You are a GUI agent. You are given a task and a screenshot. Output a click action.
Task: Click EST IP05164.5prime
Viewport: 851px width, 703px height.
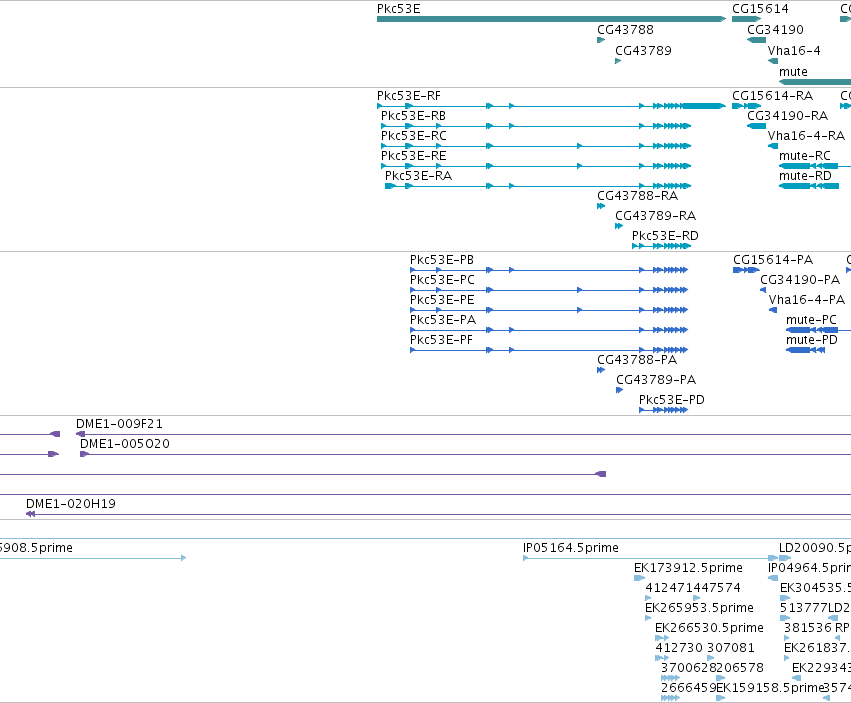pyautogui.click(x=570, y=548)
